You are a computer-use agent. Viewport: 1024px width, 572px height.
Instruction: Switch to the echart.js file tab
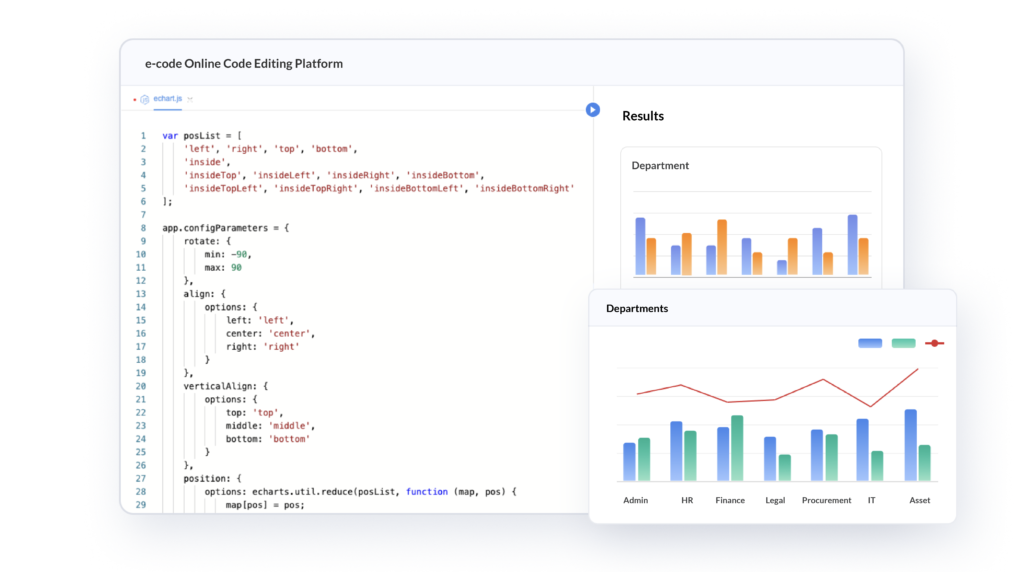pos(166,100)
